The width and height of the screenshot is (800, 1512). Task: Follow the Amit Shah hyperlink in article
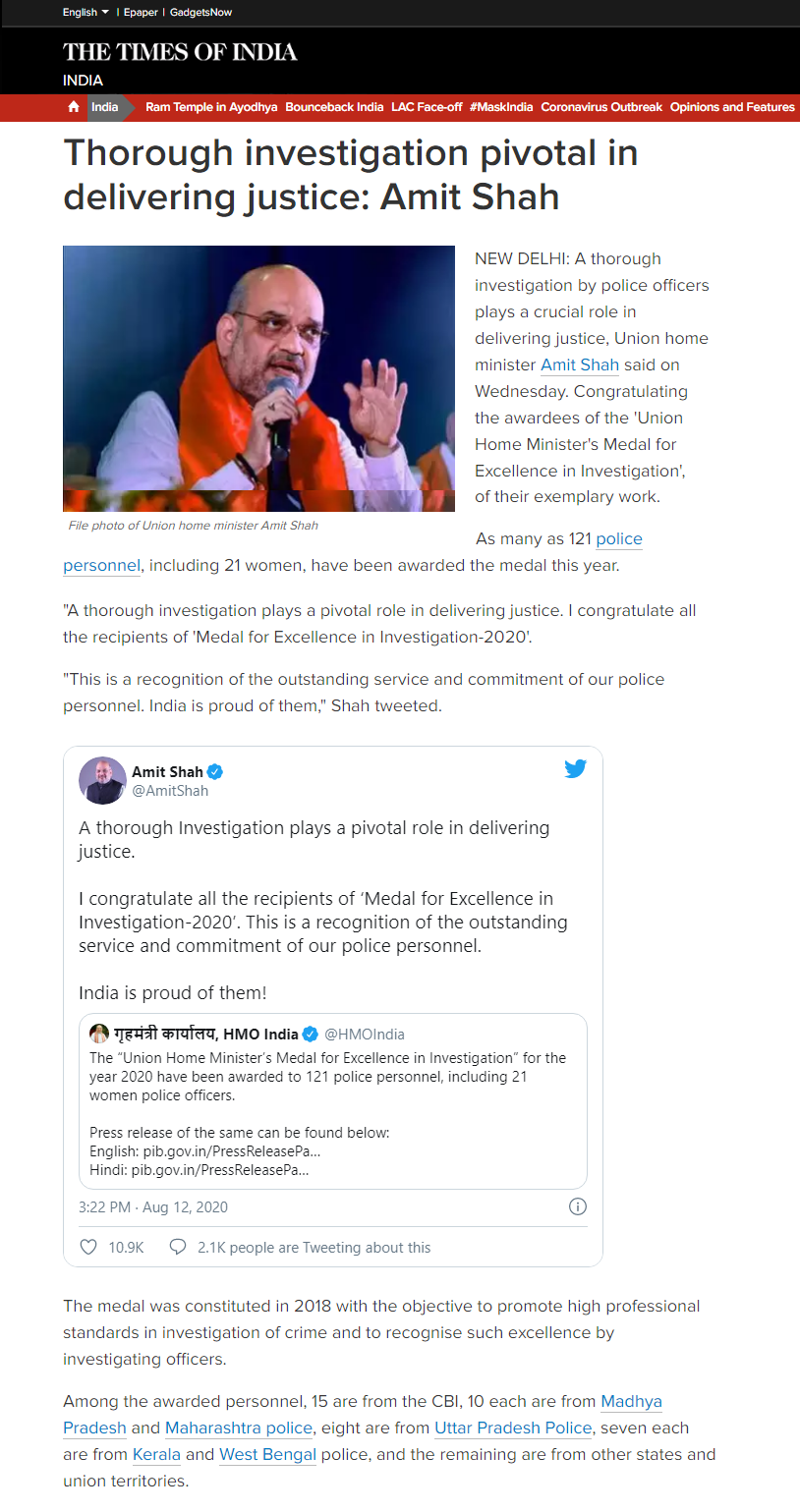coord(580,364)
